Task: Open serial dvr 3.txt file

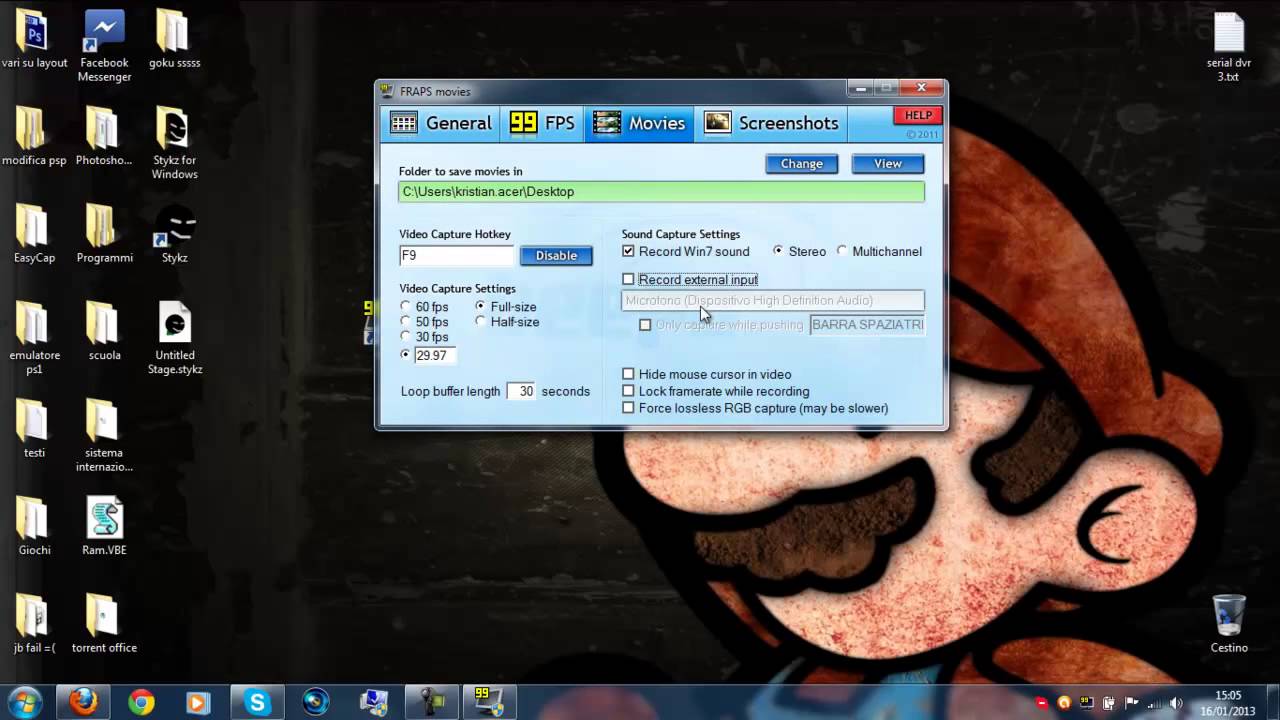Action: pos(1228,48)
